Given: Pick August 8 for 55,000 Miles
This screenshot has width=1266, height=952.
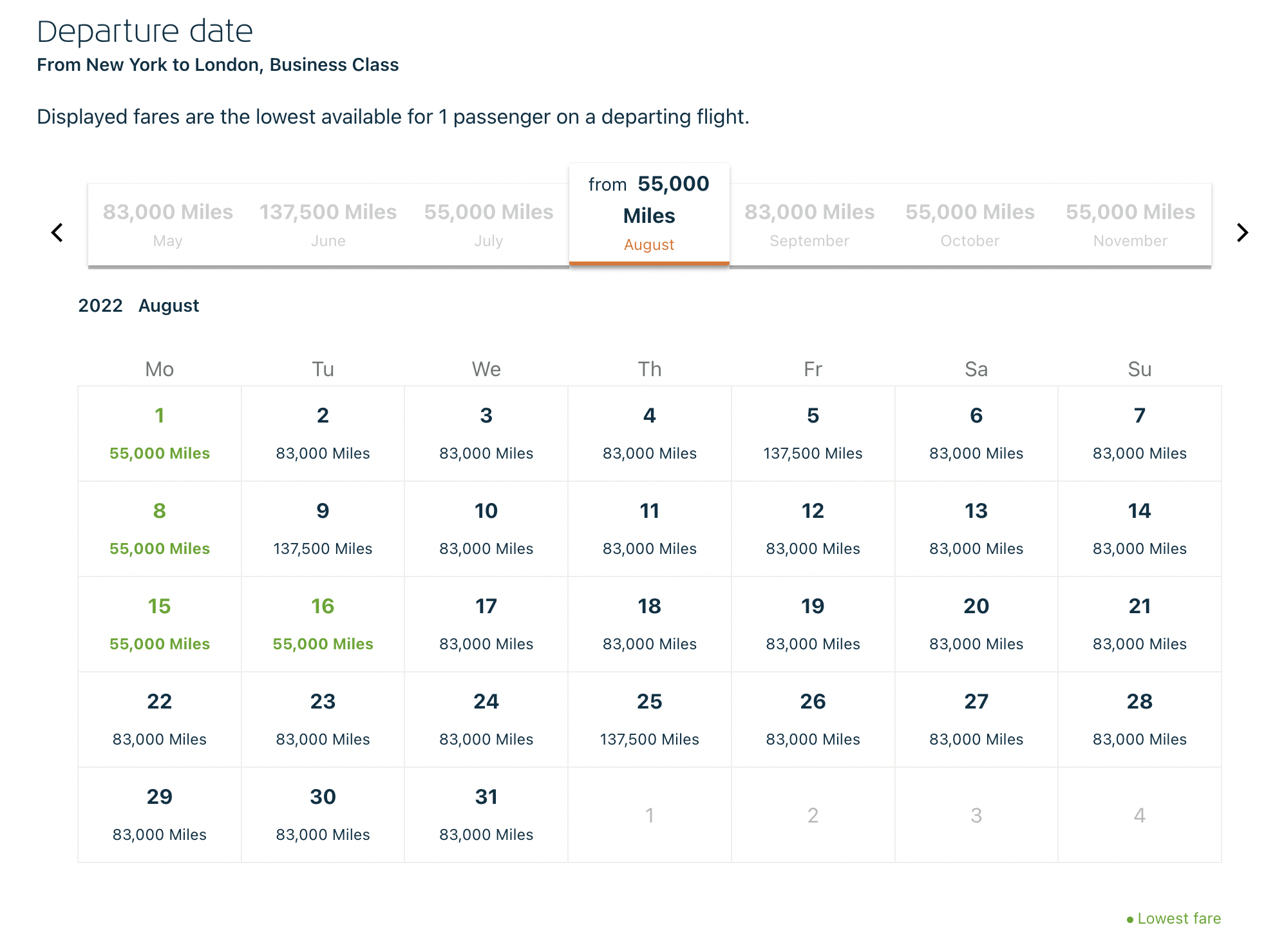Looking at the screenshot, I should pyautogui.click(x=160, y=529).
